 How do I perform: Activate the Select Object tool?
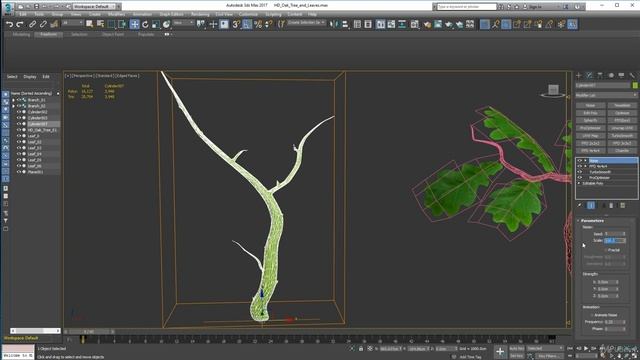(89, 24)
